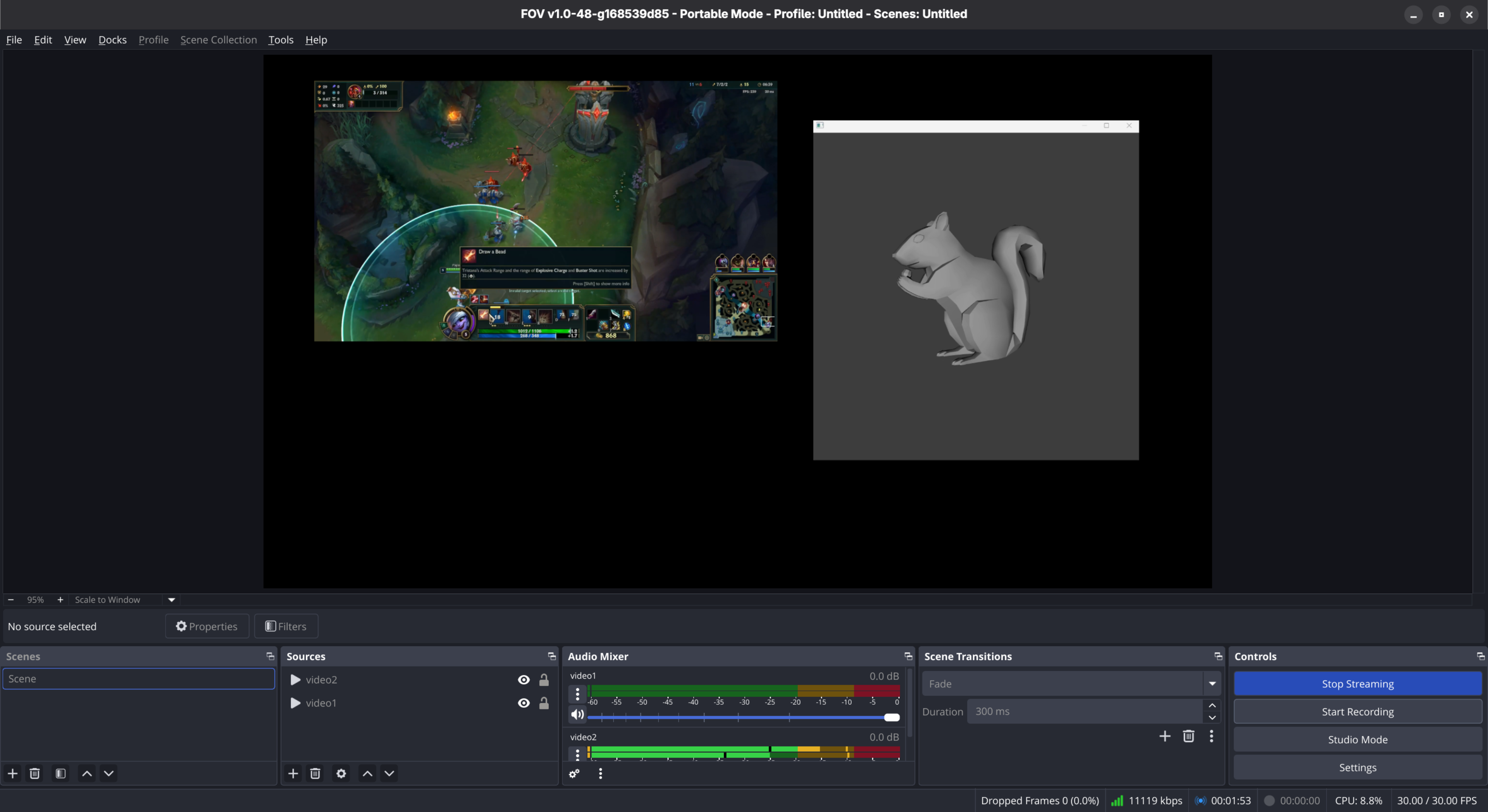The width and height of the screenshot is (1488, 812).
Task: Toggle visibility of video1 source
Action: point(524,703)
